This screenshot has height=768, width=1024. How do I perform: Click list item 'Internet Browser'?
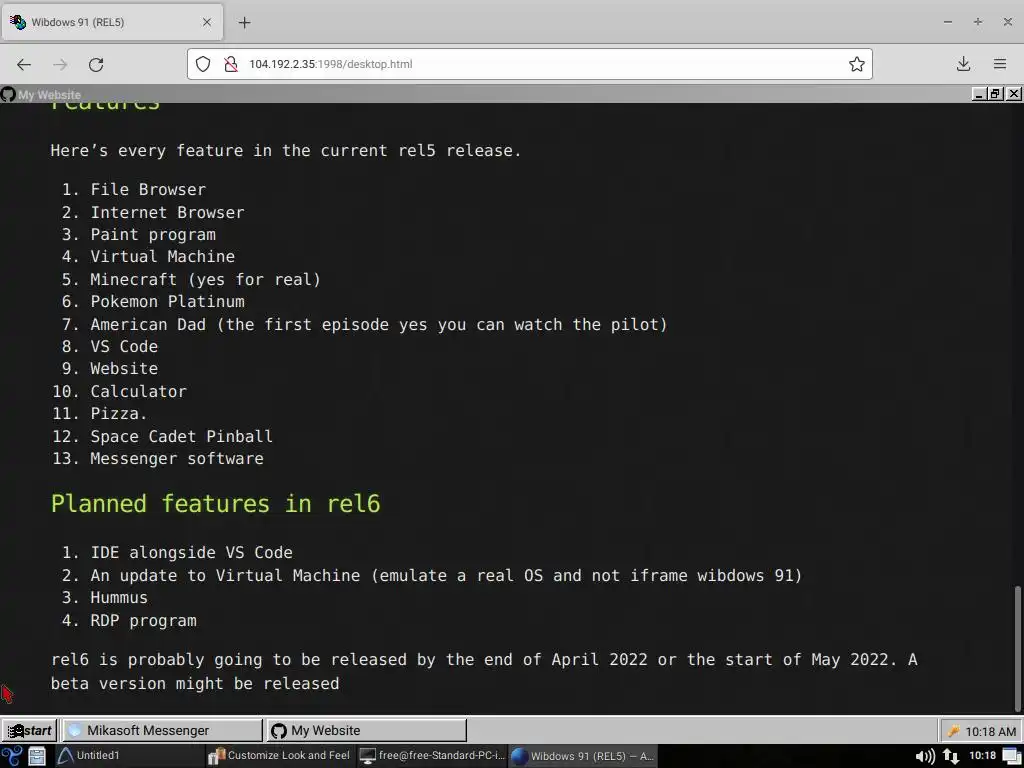167,212
